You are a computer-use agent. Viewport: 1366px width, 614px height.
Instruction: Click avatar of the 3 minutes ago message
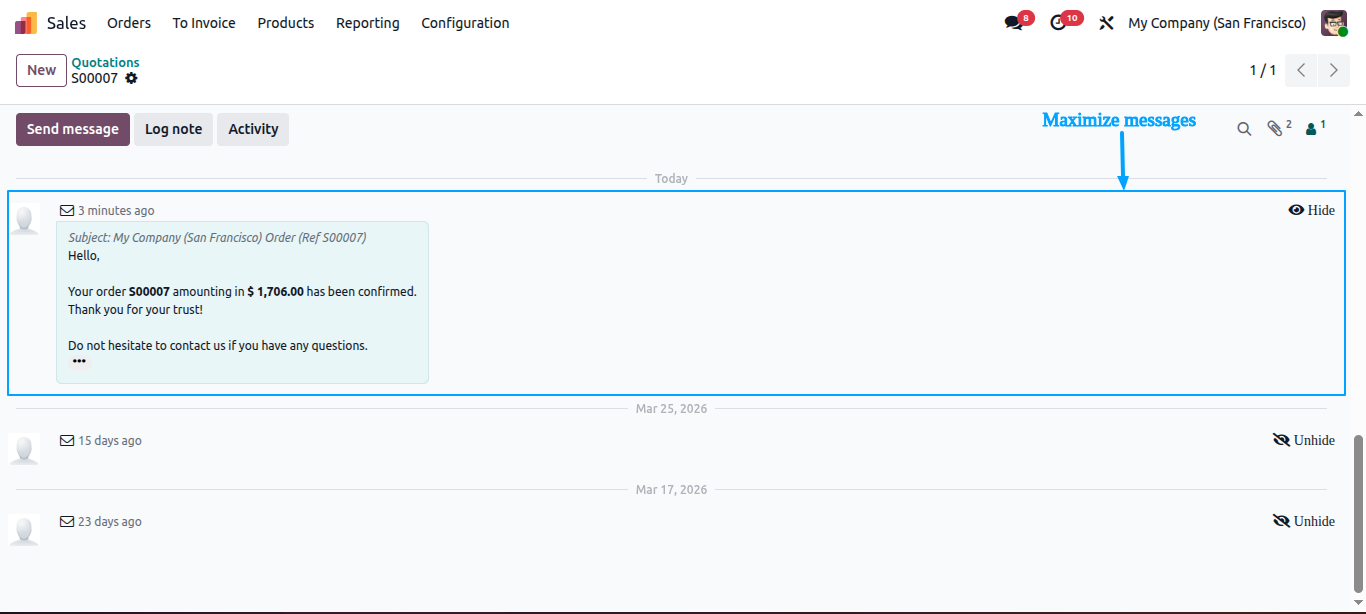(25, 219)
